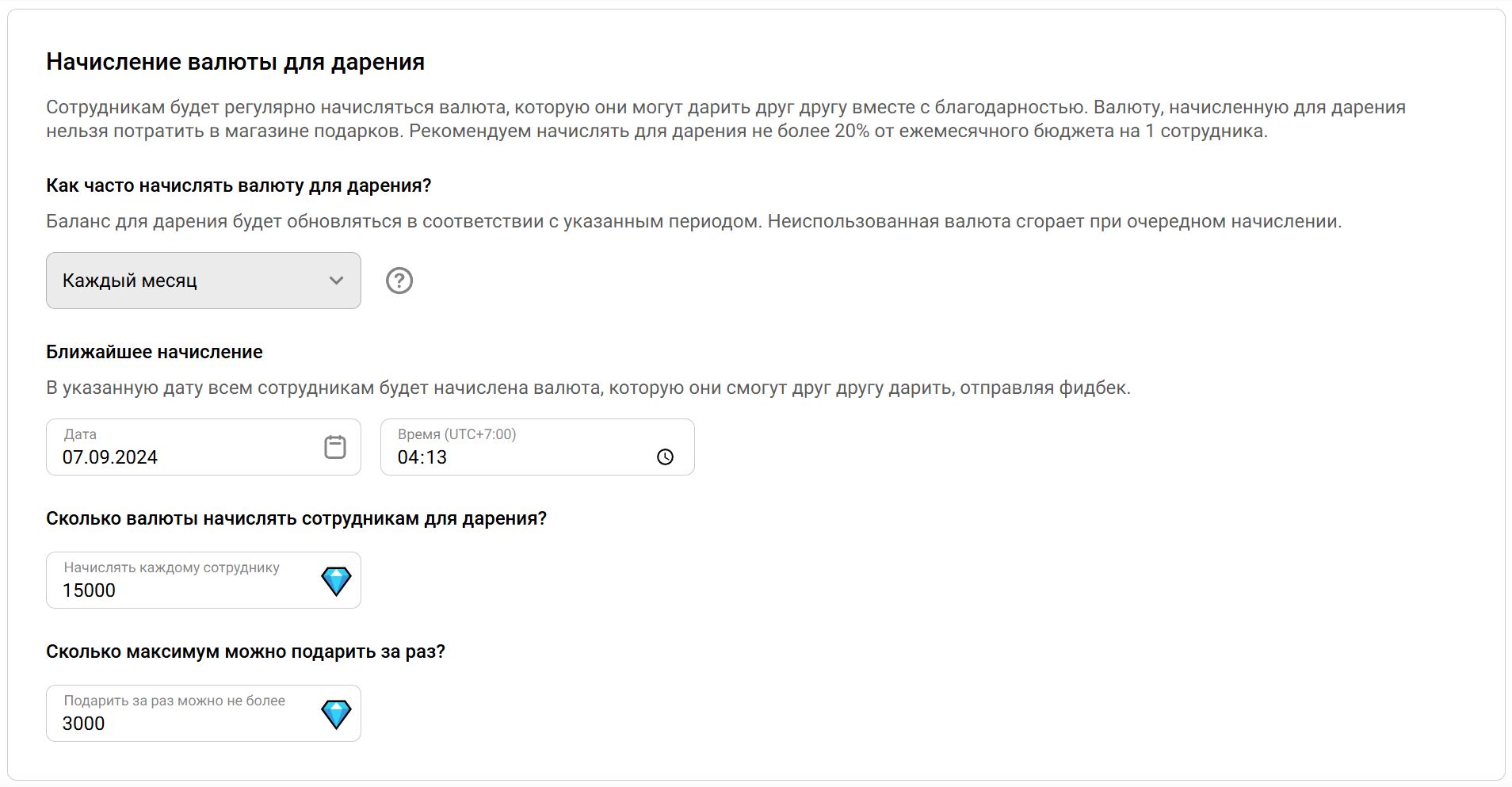Click the hint text starting 'В указанную дату'
This screenshot has width=1512, height=787.
(588, 388)
